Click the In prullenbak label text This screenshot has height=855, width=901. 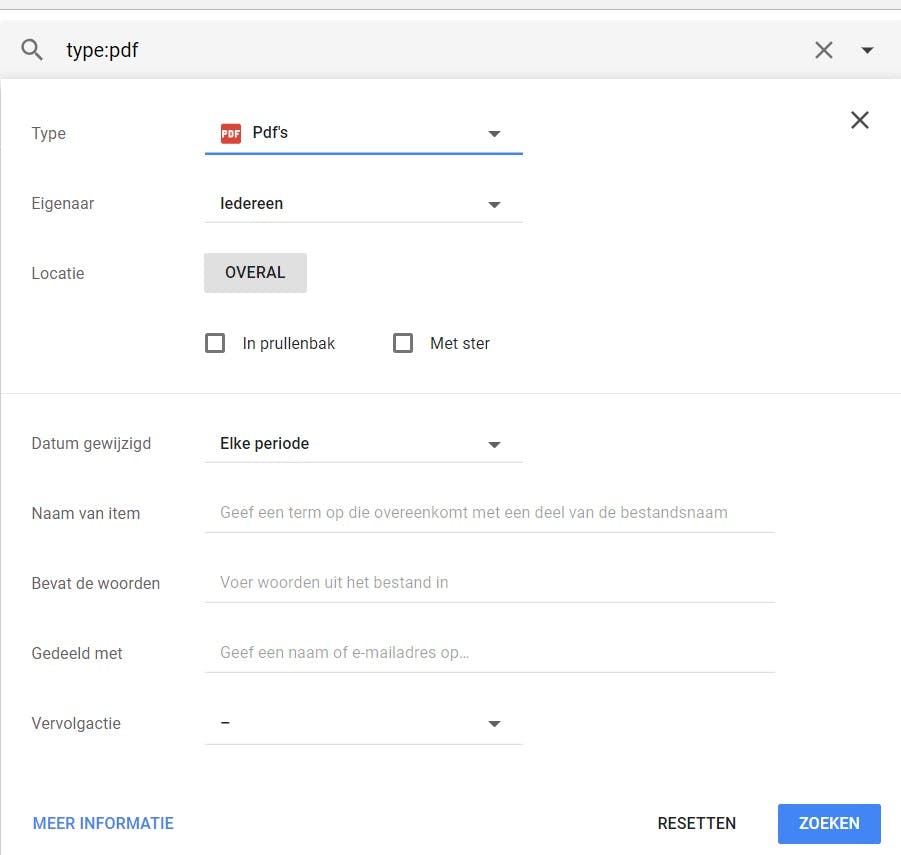pyautogui.click(x=289, y=343)
